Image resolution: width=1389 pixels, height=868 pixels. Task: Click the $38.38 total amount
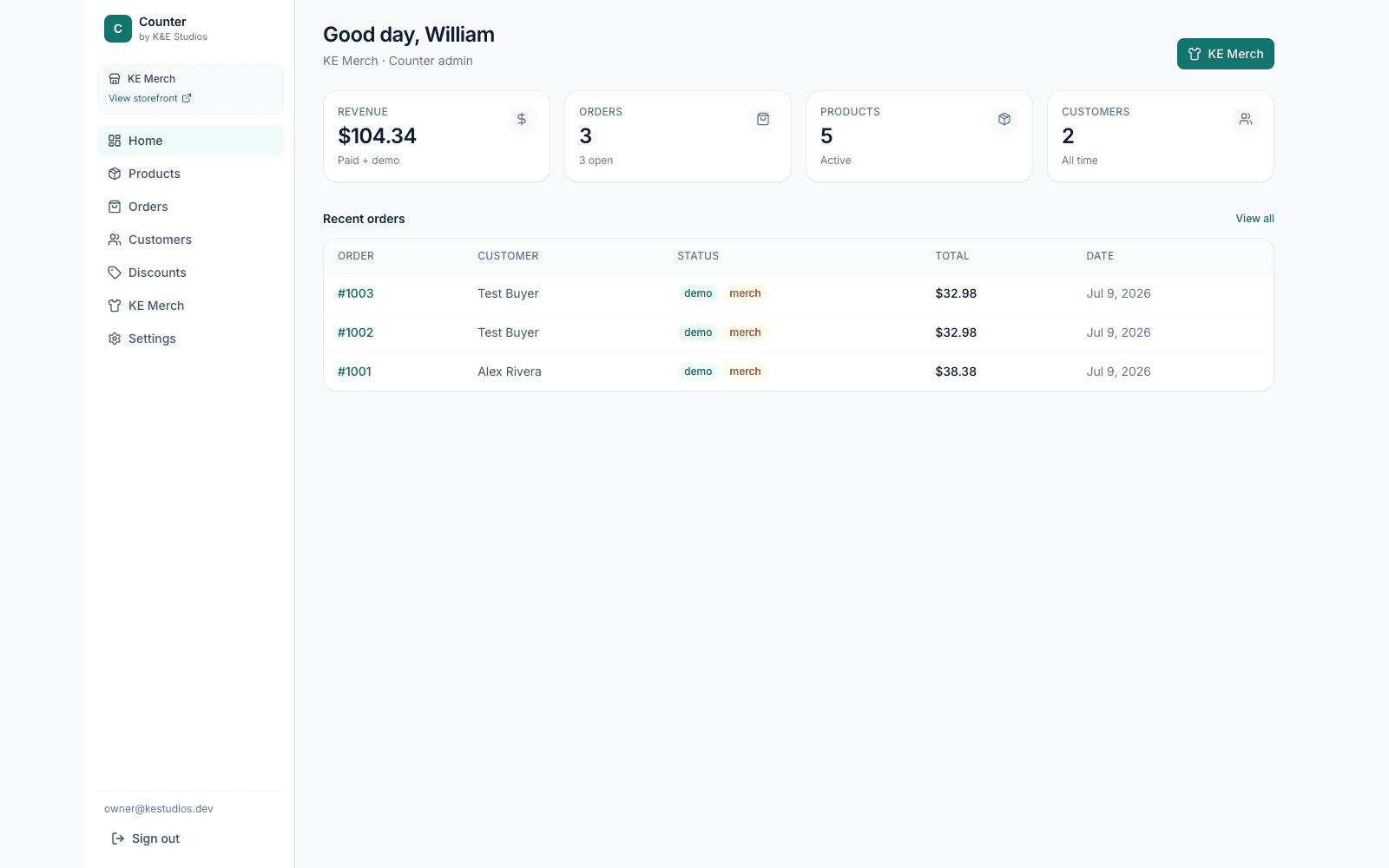coord(956,372)
